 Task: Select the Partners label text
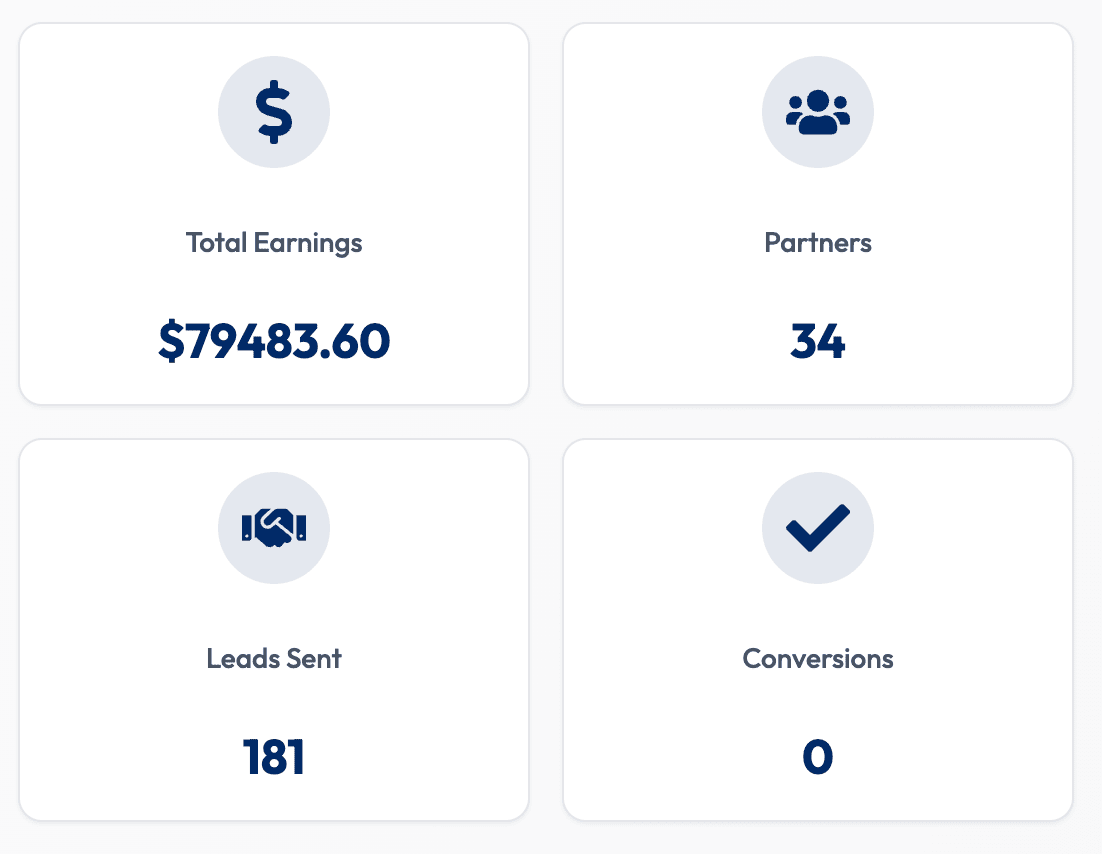(818, 243)
